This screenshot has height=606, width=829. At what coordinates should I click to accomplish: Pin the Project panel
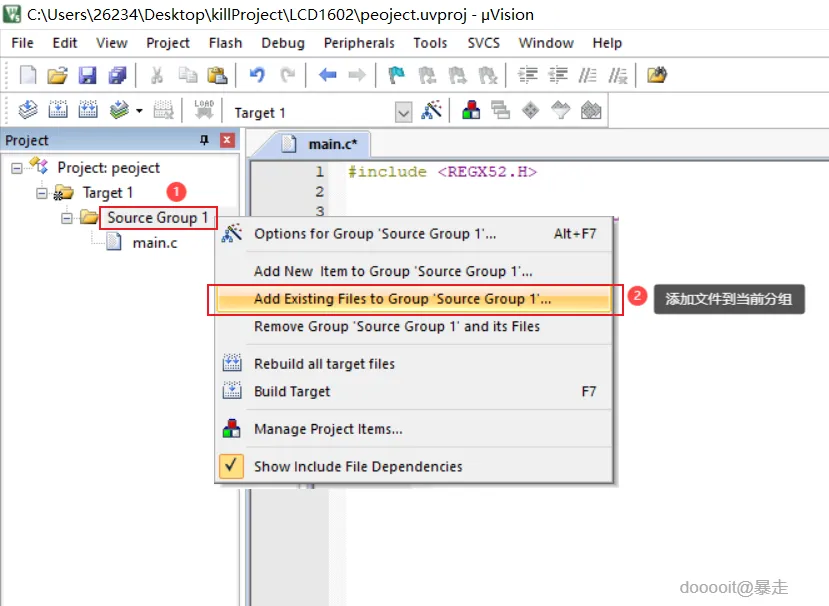204,140
